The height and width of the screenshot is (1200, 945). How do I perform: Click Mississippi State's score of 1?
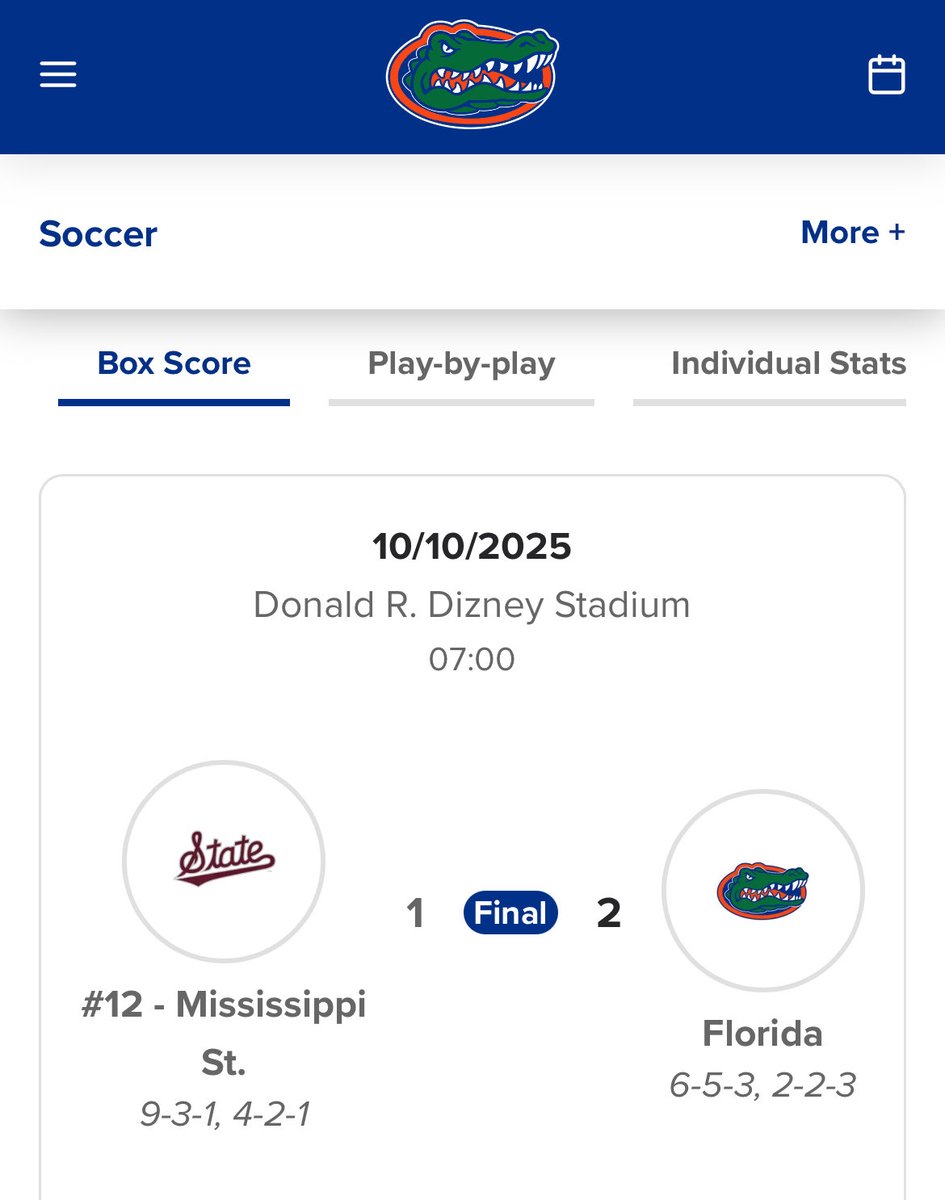pyautogui.click(x=416, y=913)
